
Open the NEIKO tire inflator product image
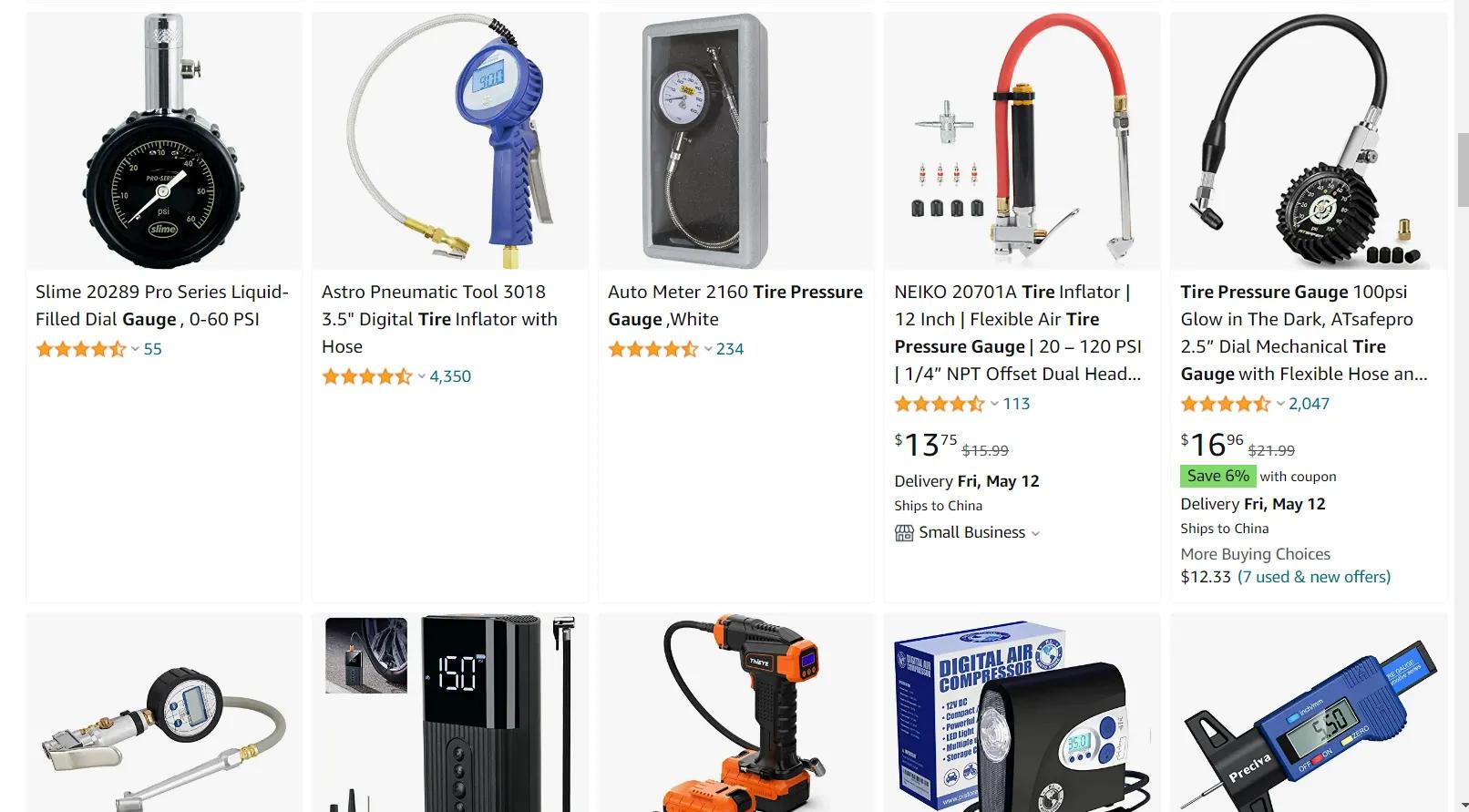click(x=1022, y=141)
